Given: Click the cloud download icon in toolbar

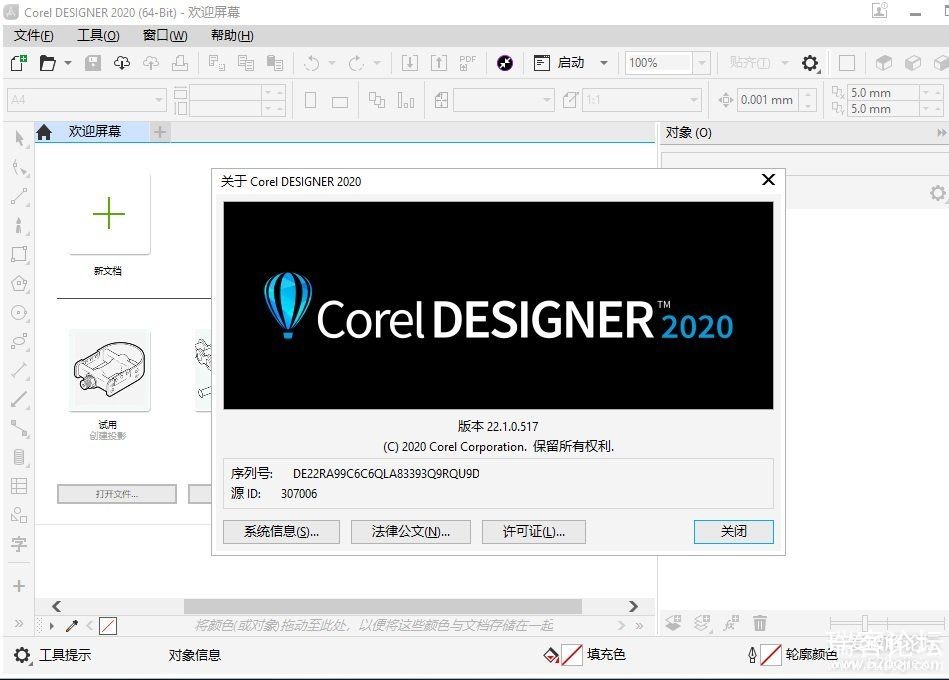Looking at the screenshot, I should (x=122, y=63).
